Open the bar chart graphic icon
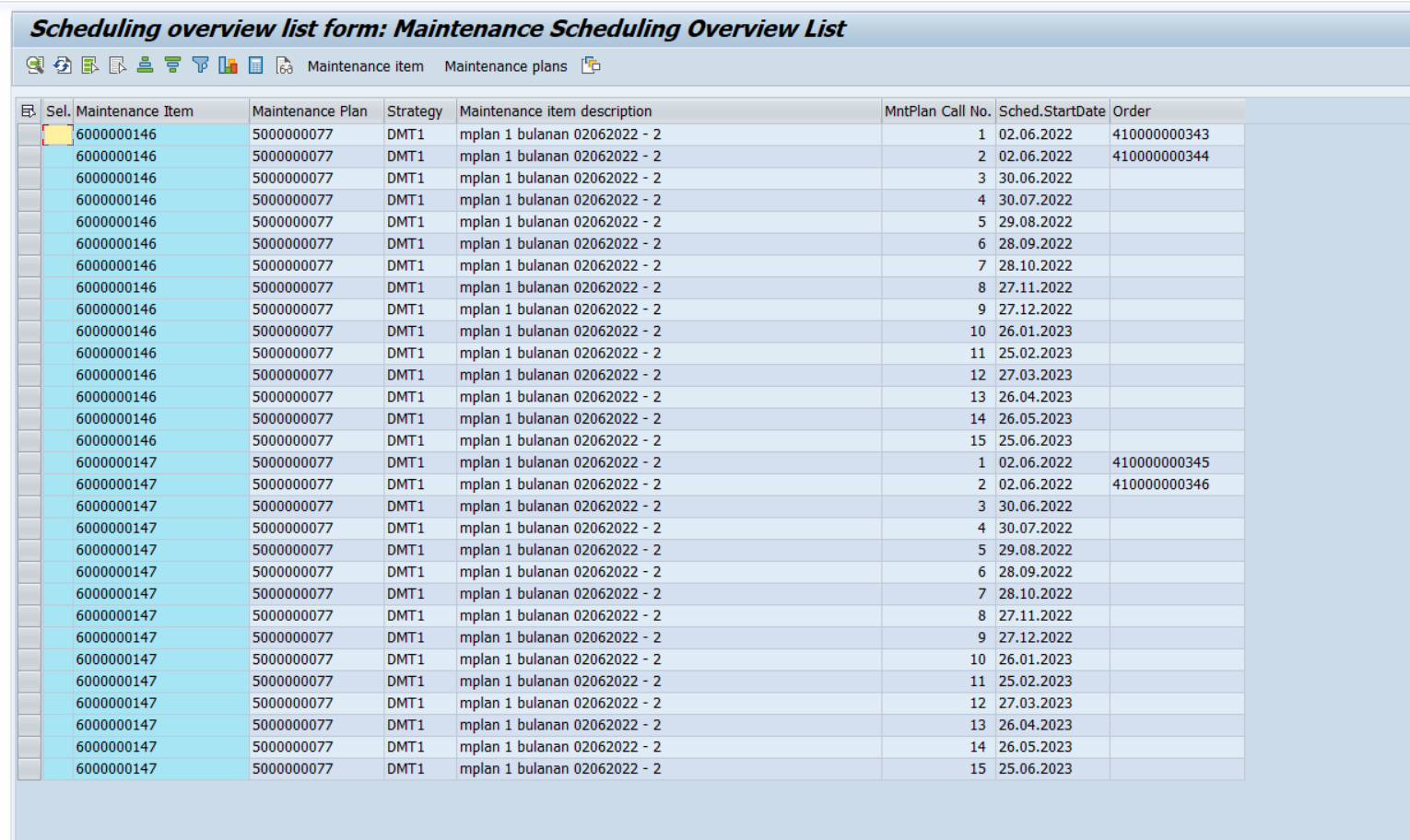Screen dimensions: 1410x840 point(228,65)
